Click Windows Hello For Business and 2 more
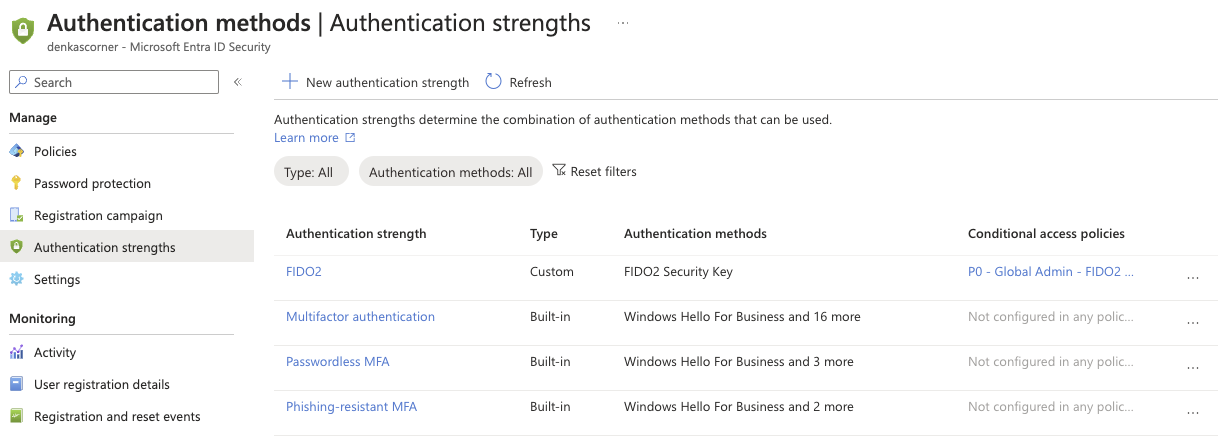 point(739,407)
